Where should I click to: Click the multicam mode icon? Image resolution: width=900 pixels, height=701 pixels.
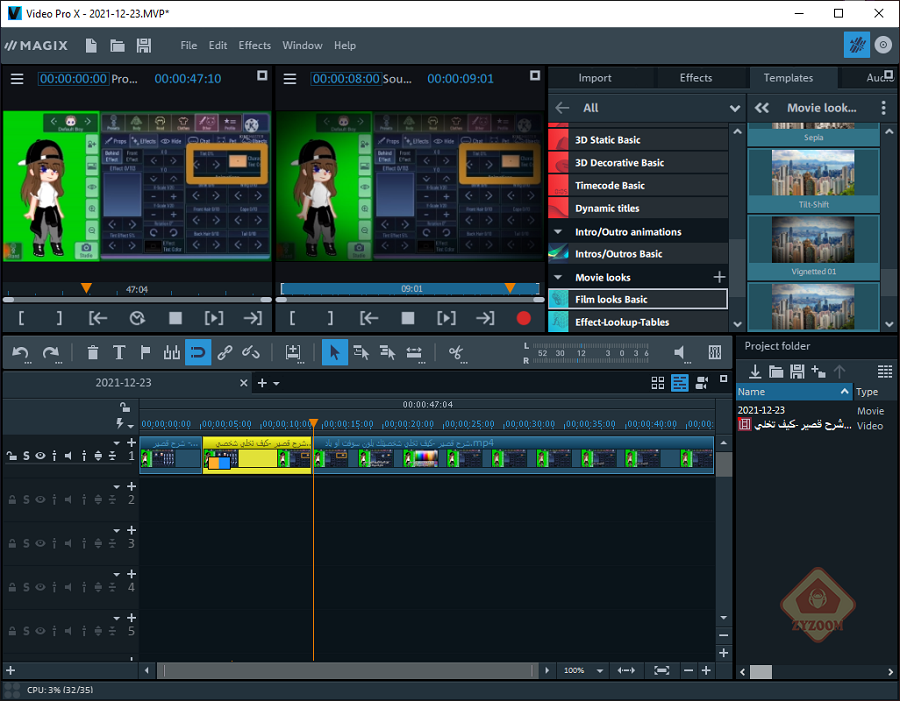pos(701,383)
